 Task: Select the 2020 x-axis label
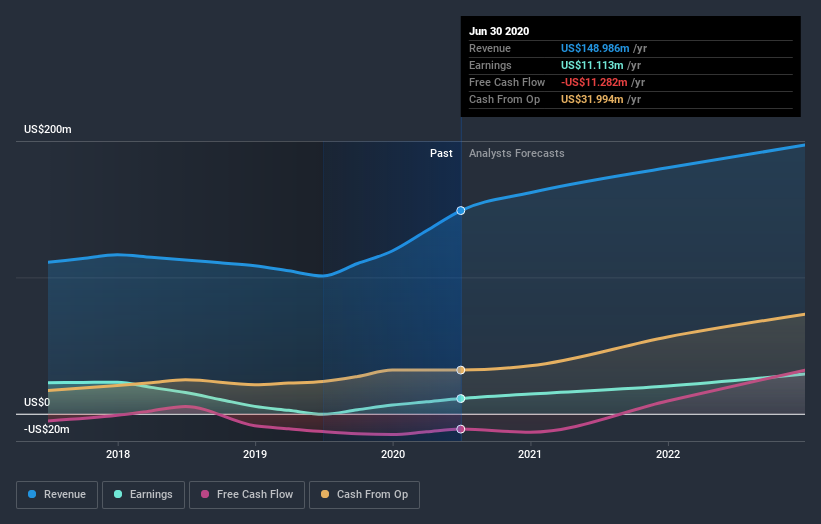coord(393,454)
